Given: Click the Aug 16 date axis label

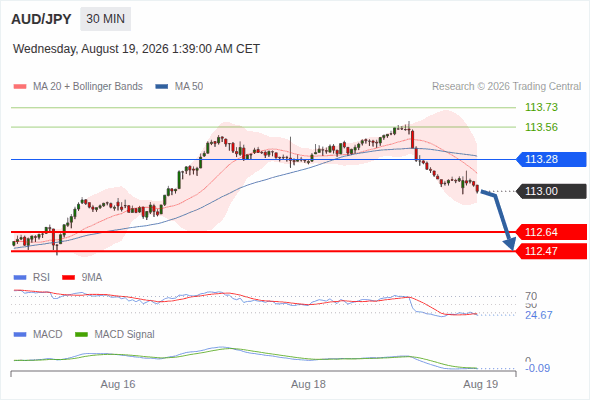Looking at the screenshot, I should 118,384.
